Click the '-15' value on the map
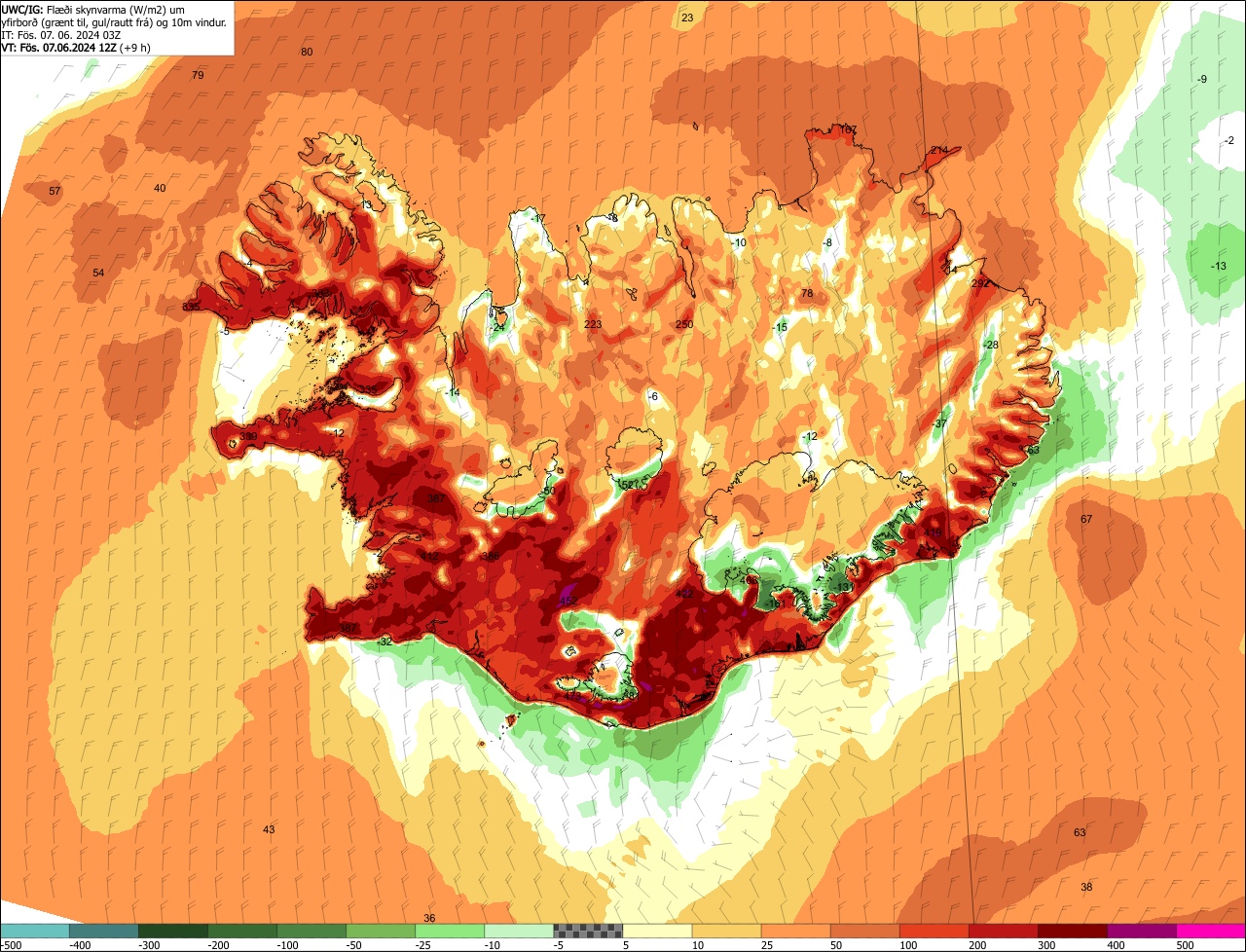Screen dimensions: 1246x952 pyautogui.click(x=780, y=327)
